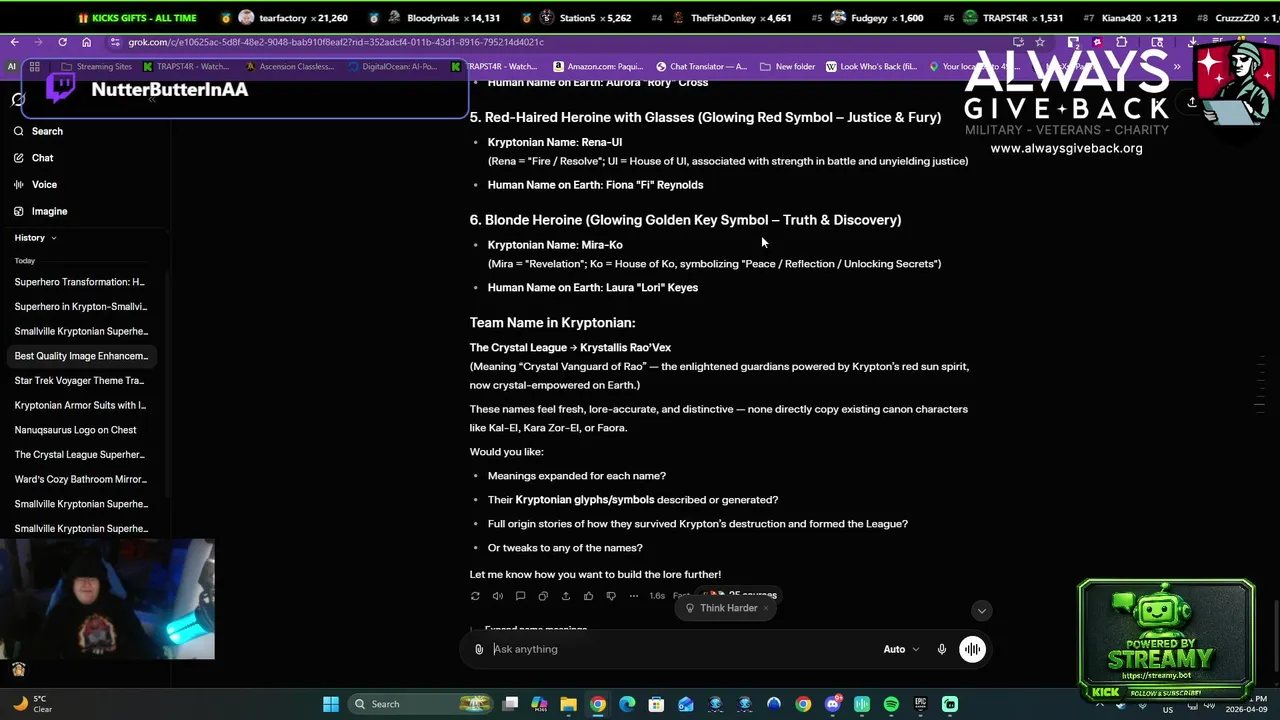Click the paperclip attach icon
The width and height of the screenshot is (1280, 720).
coord(479,649)
